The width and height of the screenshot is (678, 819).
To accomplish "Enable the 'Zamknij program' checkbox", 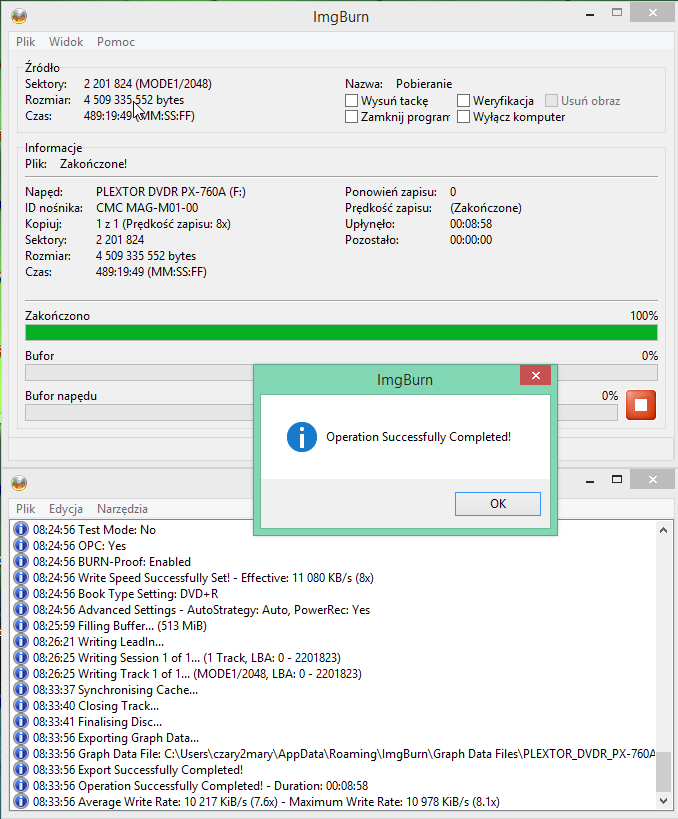I will 352,117.
